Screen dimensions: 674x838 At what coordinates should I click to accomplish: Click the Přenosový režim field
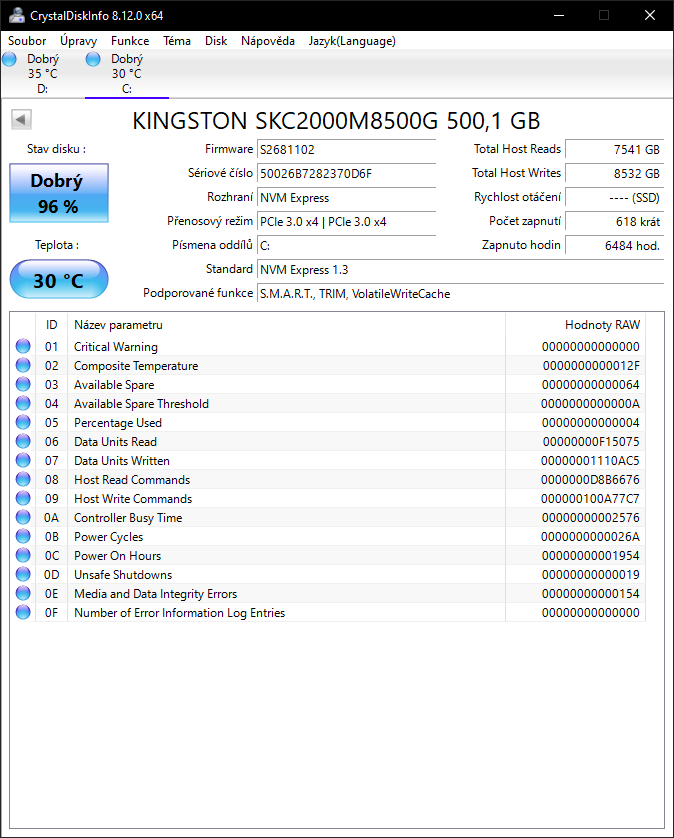point(346,222)
